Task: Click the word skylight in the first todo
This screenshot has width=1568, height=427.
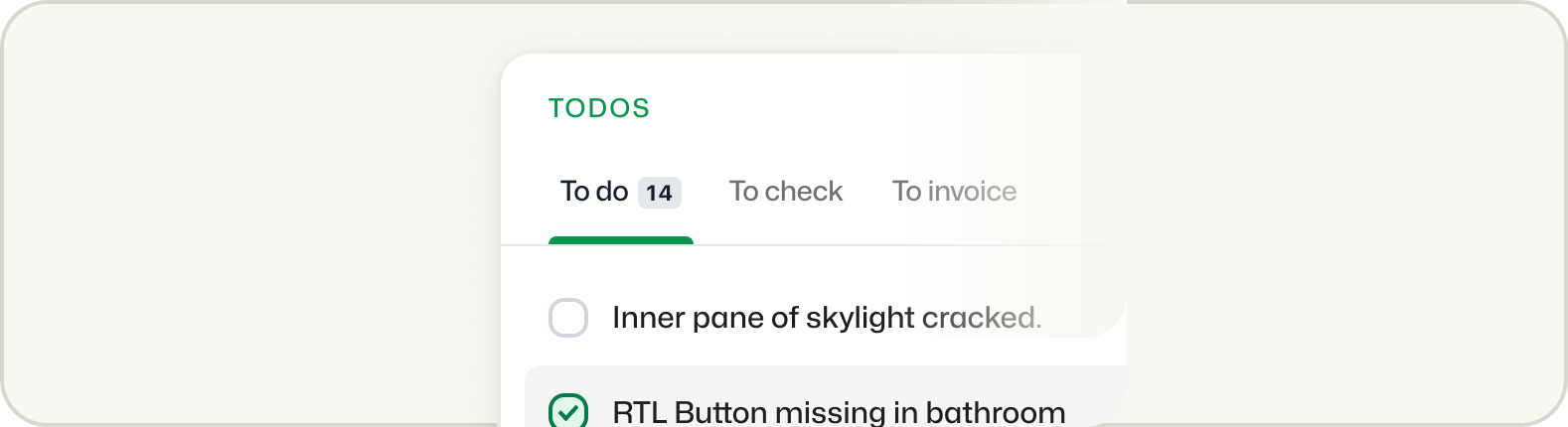Action: 860,318
